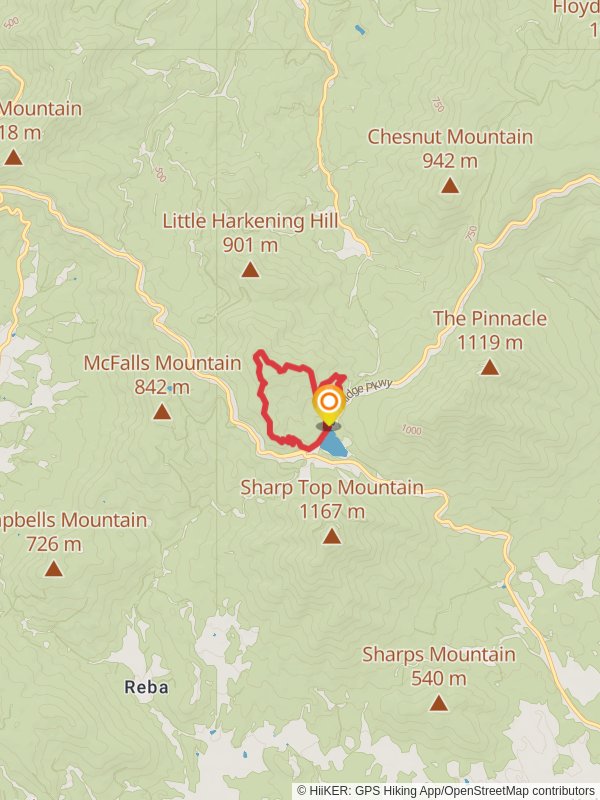Click the blue lake near the trailhead
Viewport: 600px width, 800px height.
pos(335,445)
